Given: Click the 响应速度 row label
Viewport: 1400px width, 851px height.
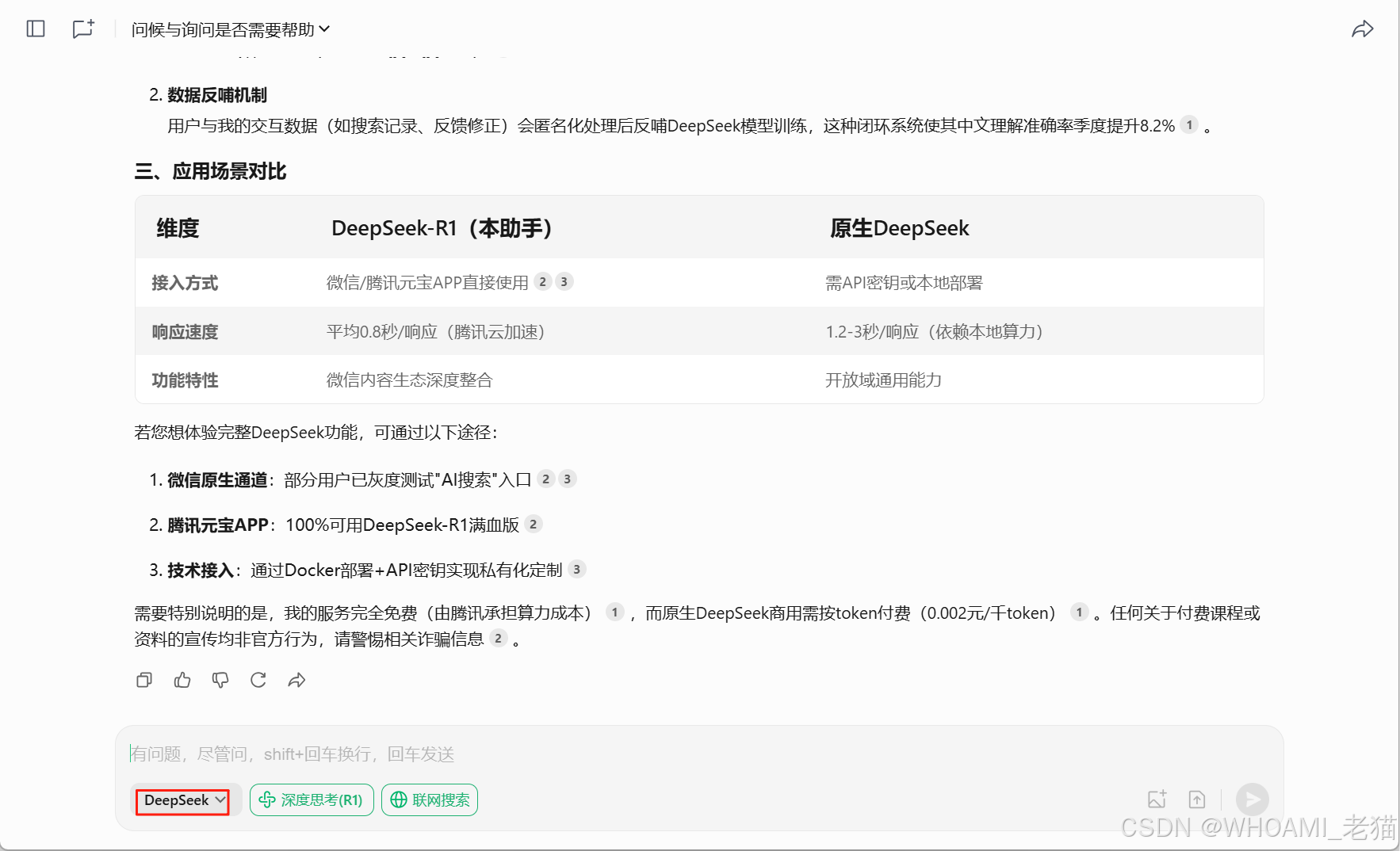Looking at the screenshot, I should tap(185, 332).
